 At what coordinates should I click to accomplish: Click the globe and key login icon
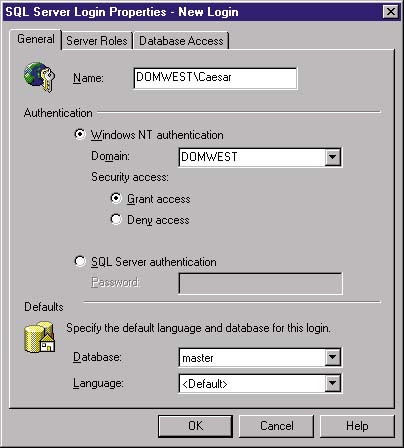coord(40,77)
